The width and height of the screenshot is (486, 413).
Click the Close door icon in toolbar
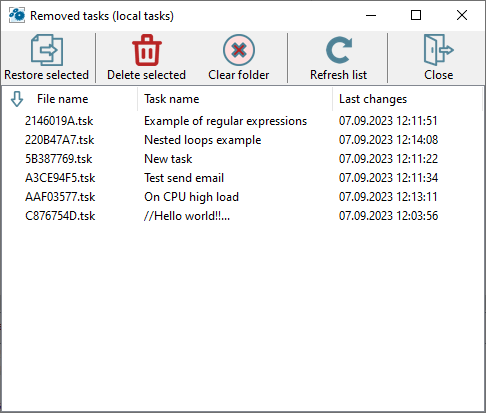tap(438, 50)
